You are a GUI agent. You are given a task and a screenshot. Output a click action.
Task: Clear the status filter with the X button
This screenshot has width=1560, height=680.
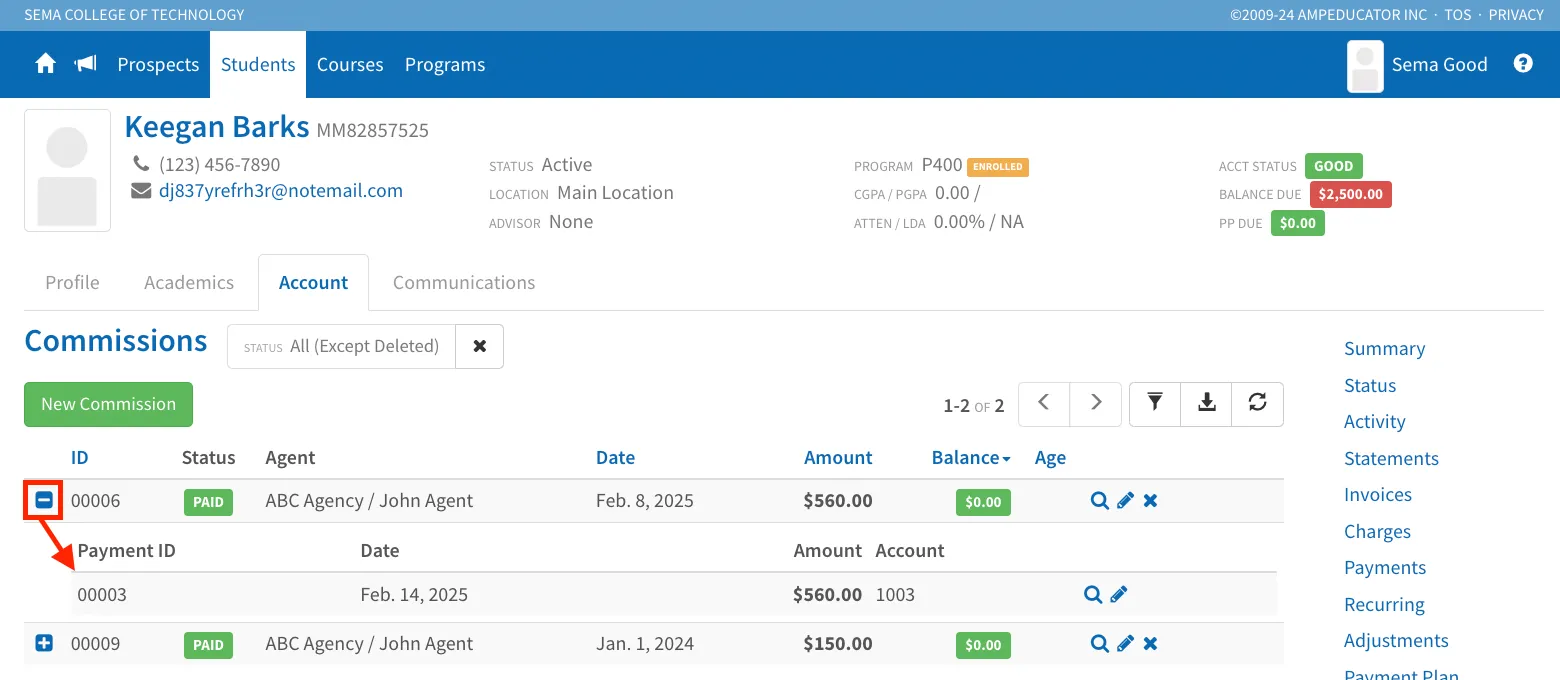[480, 346]
